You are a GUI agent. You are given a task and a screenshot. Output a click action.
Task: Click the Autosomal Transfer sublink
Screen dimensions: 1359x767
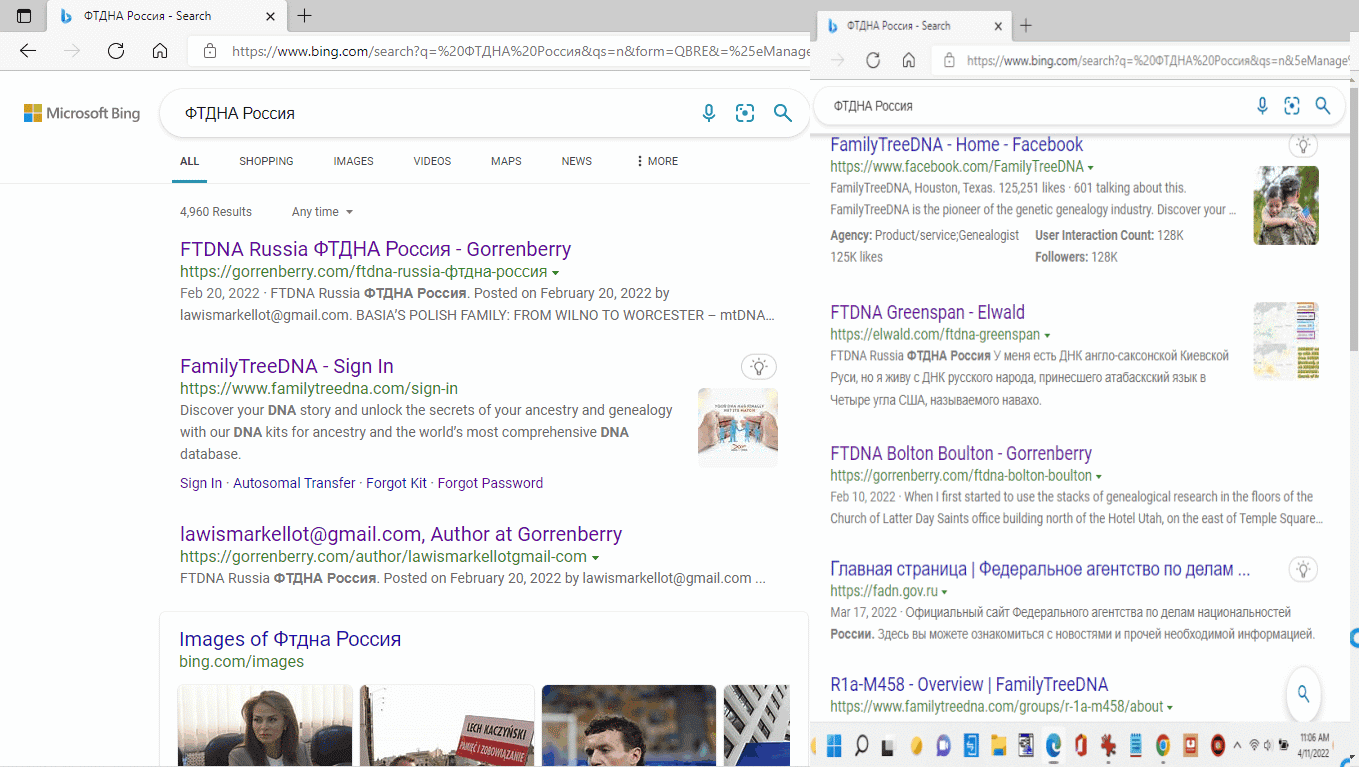294,483
